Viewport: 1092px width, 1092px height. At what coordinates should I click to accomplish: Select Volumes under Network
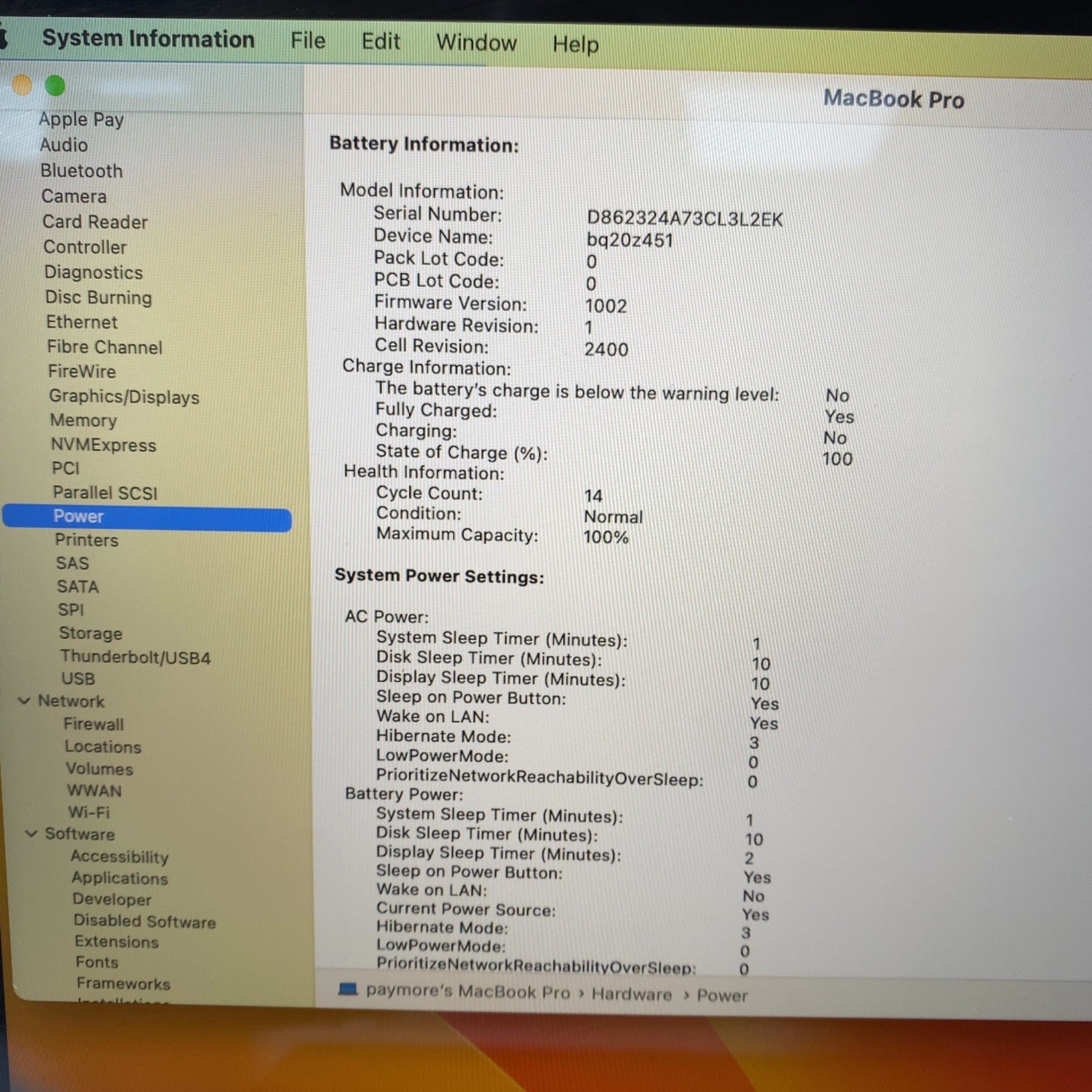coord(100,769)
